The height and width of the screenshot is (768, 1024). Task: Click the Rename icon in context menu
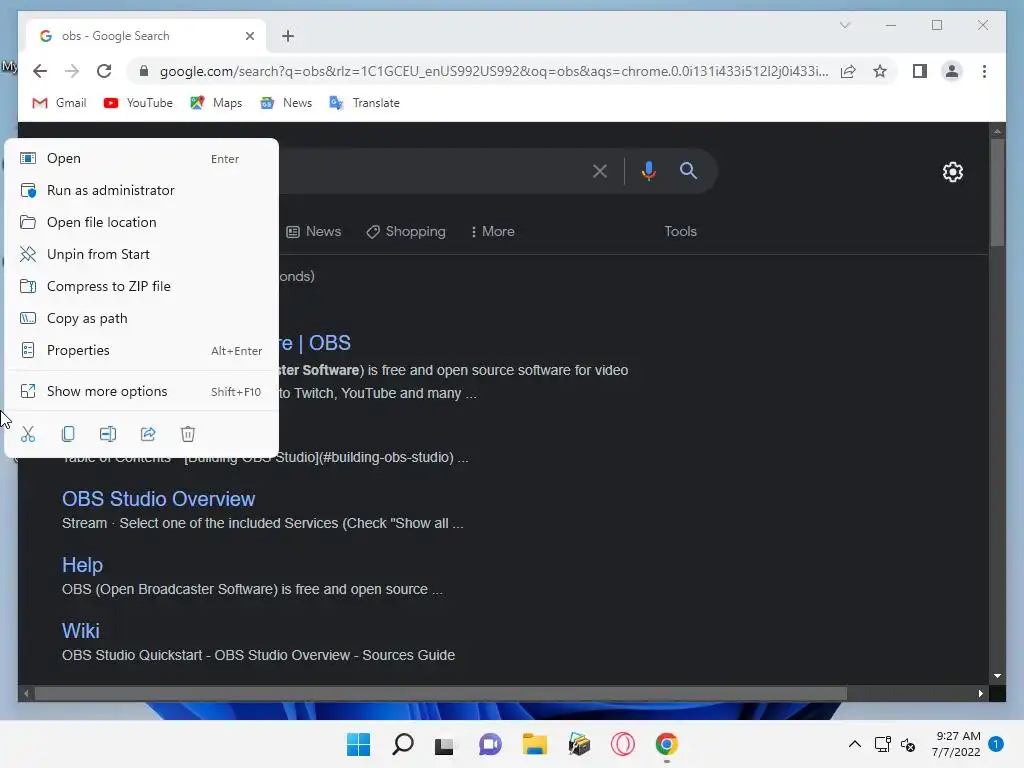[108, 434]
